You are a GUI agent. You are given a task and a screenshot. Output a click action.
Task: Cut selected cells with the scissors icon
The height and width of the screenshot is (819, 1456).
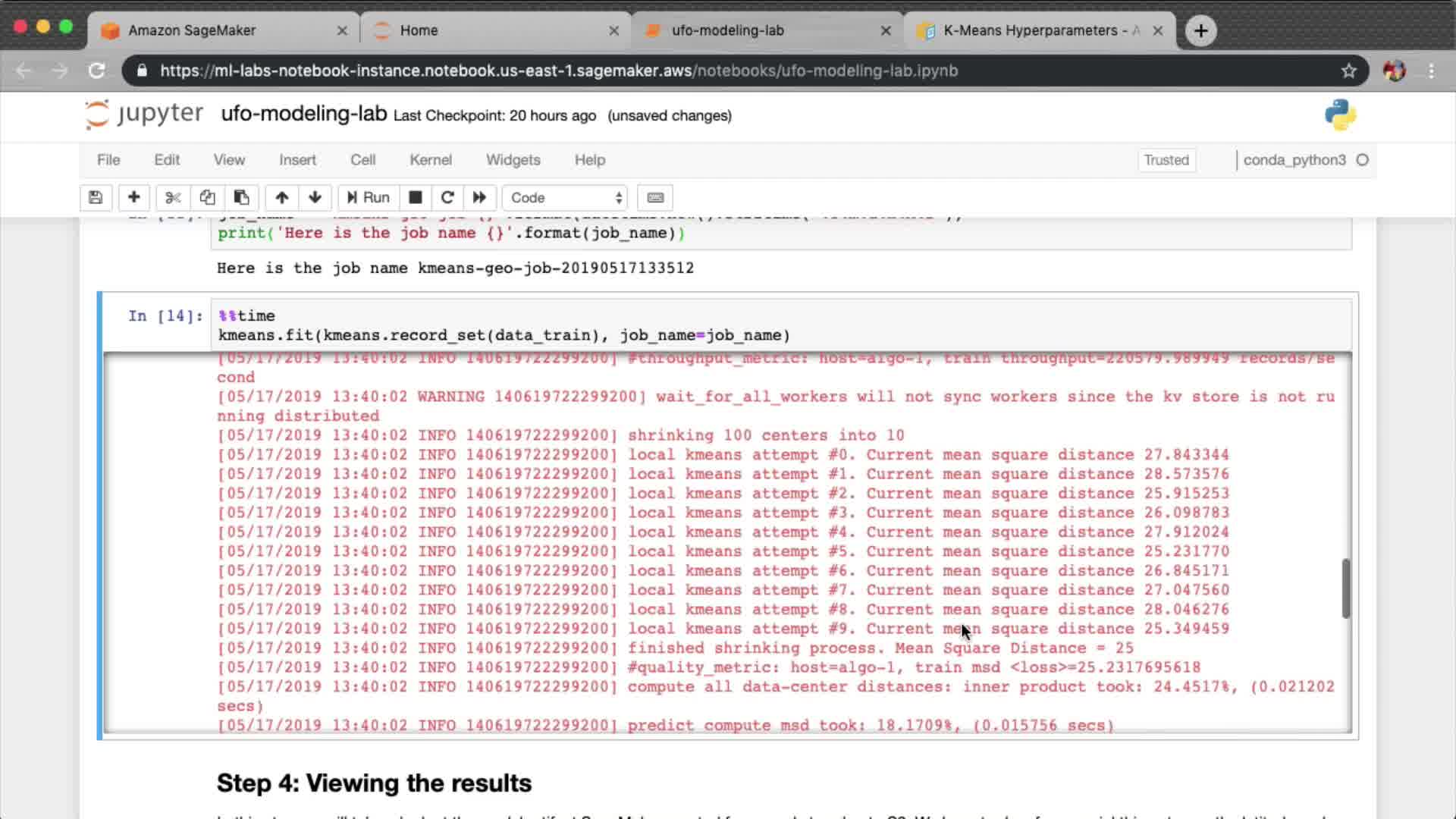pyautogui.click(x=173, y=198)
